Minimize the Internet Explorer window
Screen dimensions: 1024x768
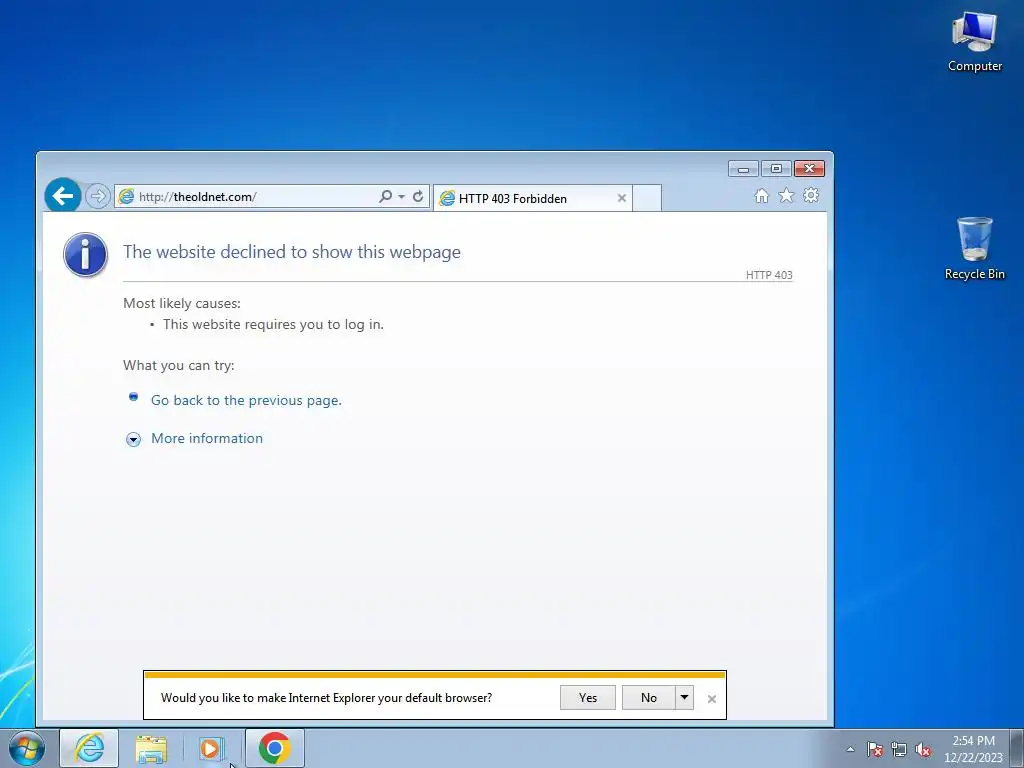click(743, 168)
